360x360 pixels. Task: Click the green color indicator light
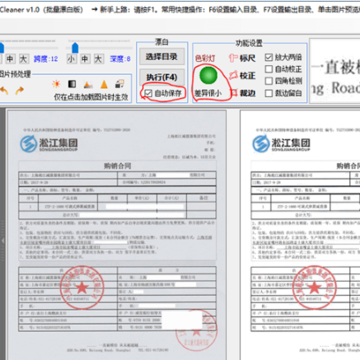(208, 75)
